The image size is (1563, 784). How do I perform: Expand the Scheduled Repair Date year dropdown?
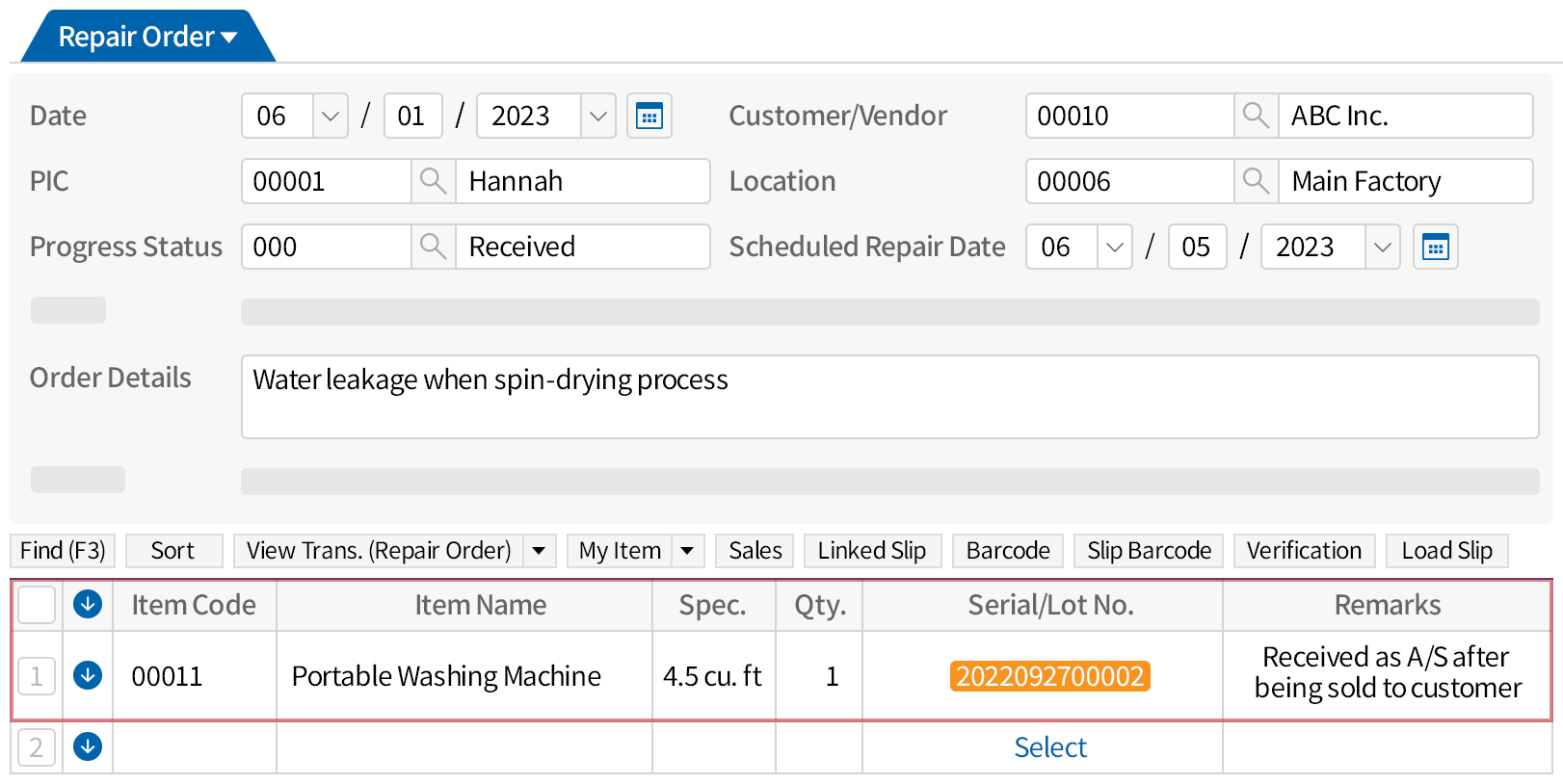[x=1382, y=248]
